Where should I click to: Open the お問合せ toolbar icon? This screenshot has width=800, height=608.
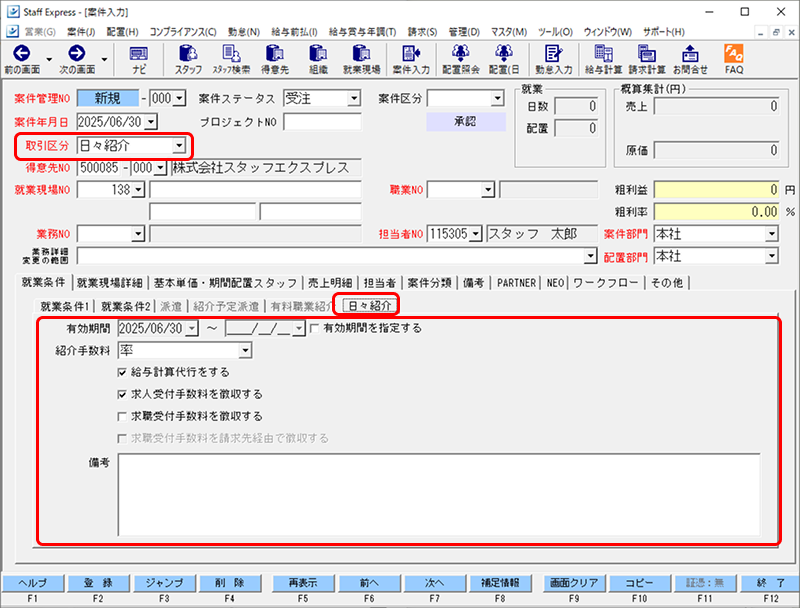tap(690, 60)
